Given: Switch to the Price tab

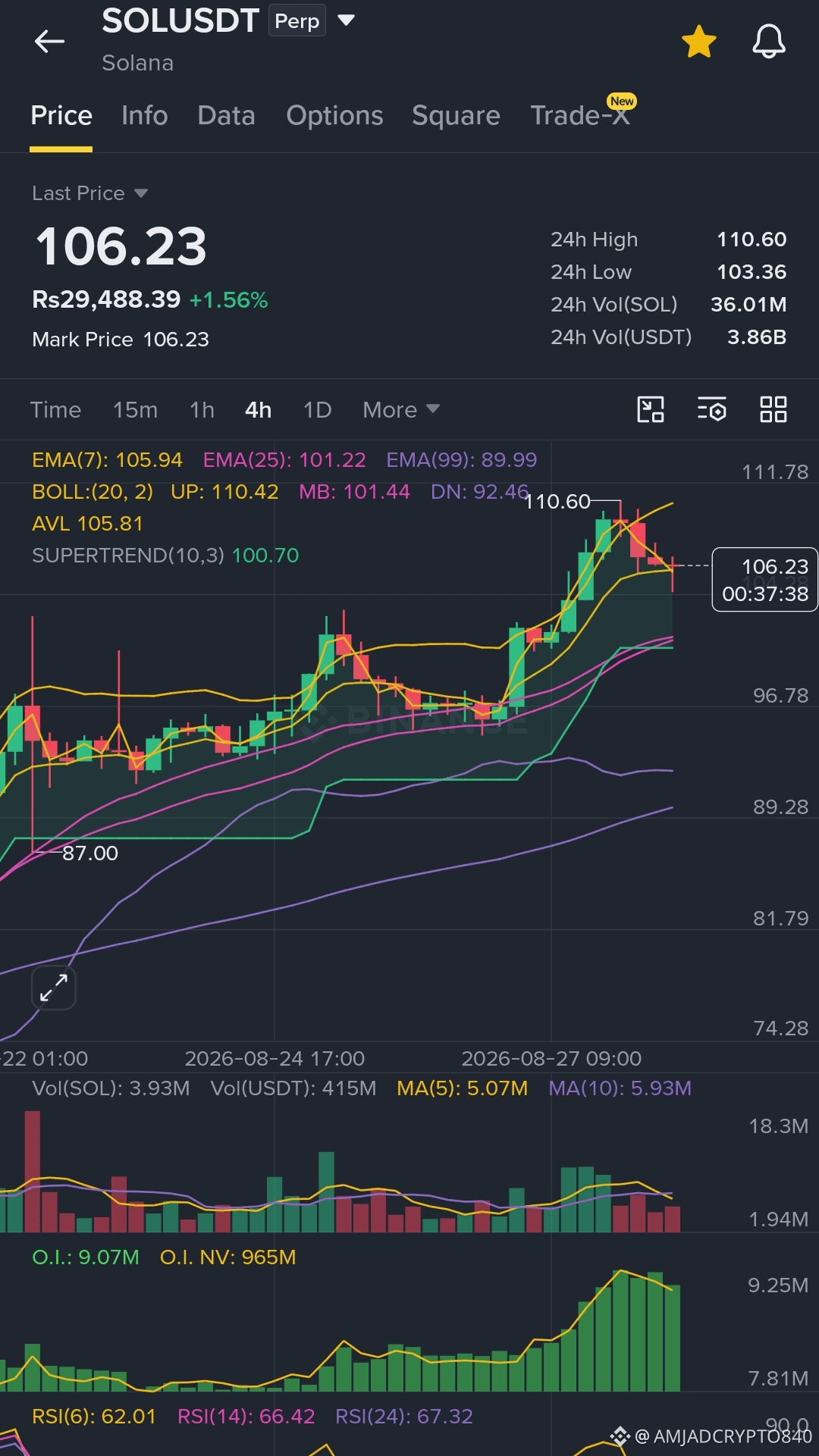Looking at the screenshot, I should (61, 116).
